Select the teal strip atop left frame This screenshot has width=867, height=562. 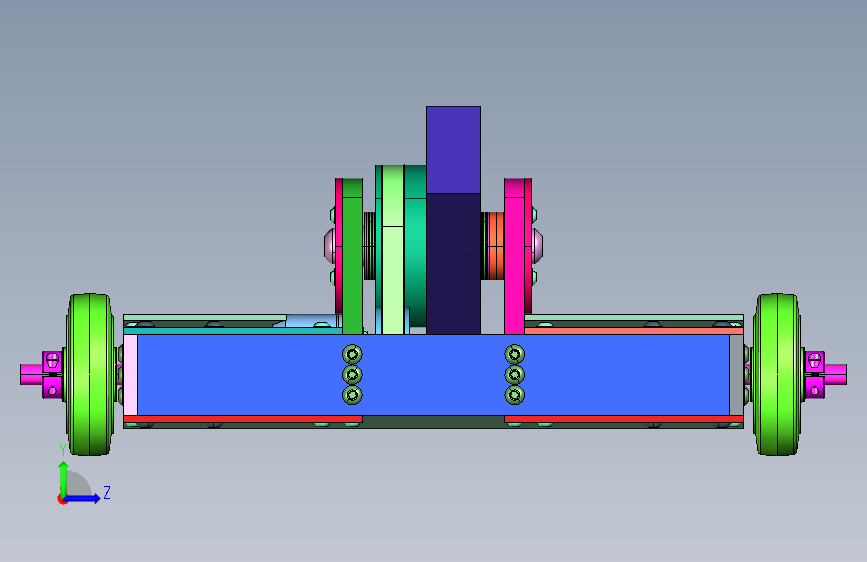pyautogui.click(x=233, y=331)
